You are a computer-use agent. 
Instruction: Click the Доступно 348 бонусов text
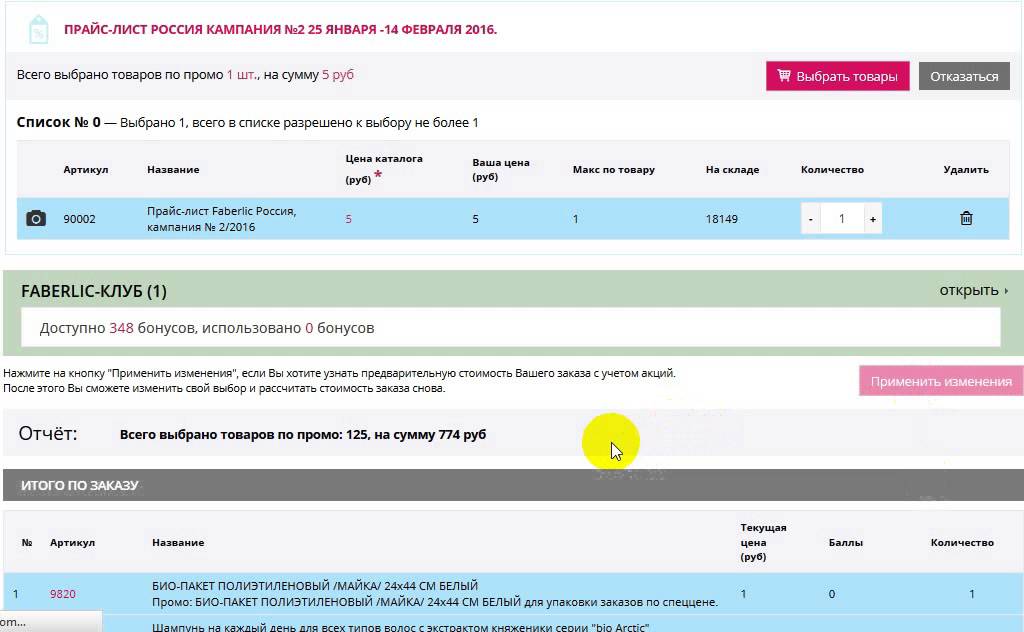coord(206,328)
